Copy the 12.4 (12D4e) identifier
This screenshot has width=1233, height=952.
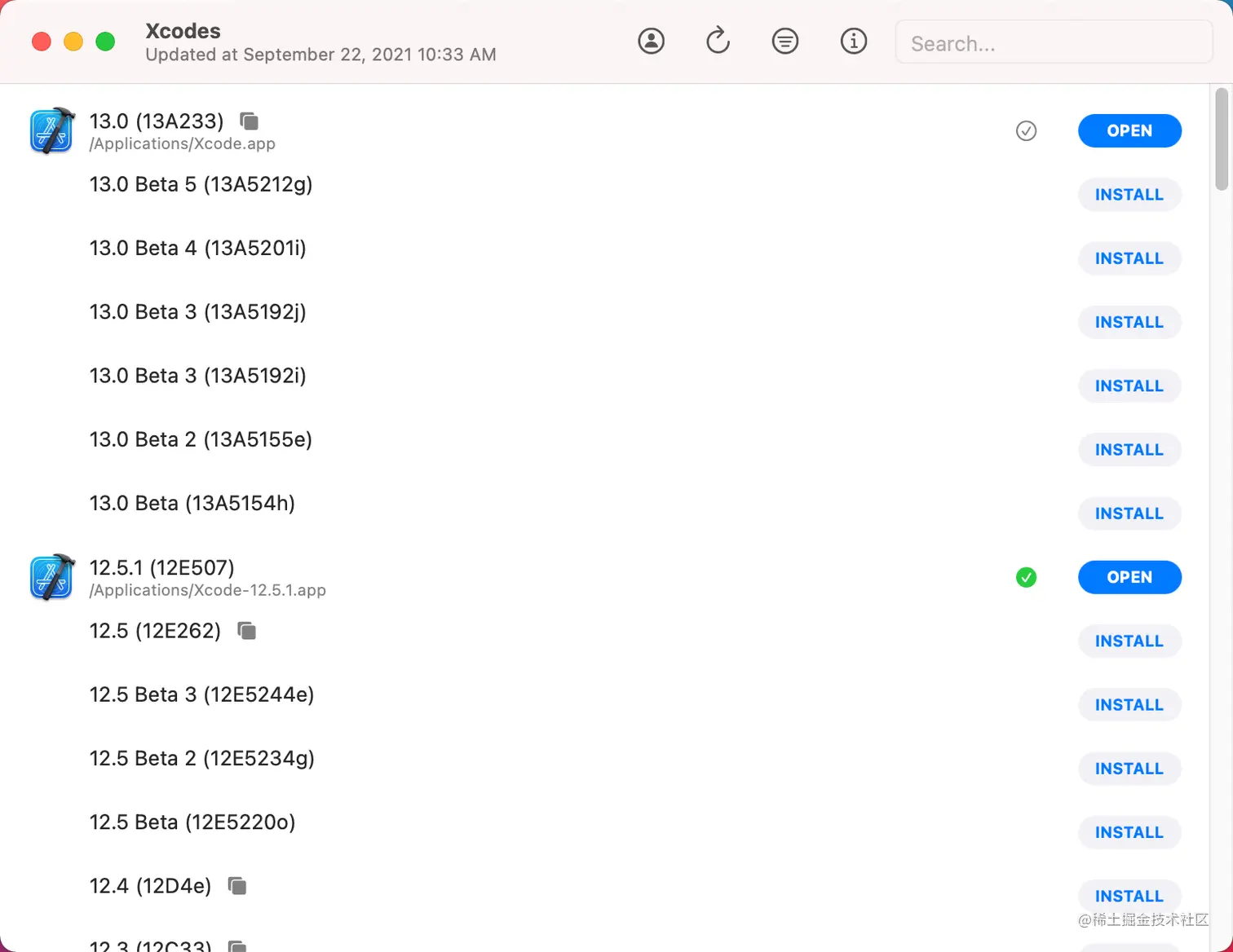[237, 886]
